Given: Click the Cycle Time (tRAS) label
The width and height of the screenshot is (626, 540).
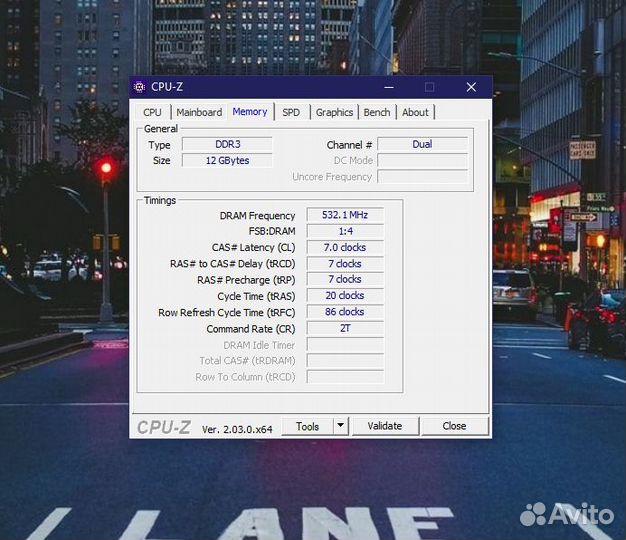Looking at the screenshot, I should point(256,297).
